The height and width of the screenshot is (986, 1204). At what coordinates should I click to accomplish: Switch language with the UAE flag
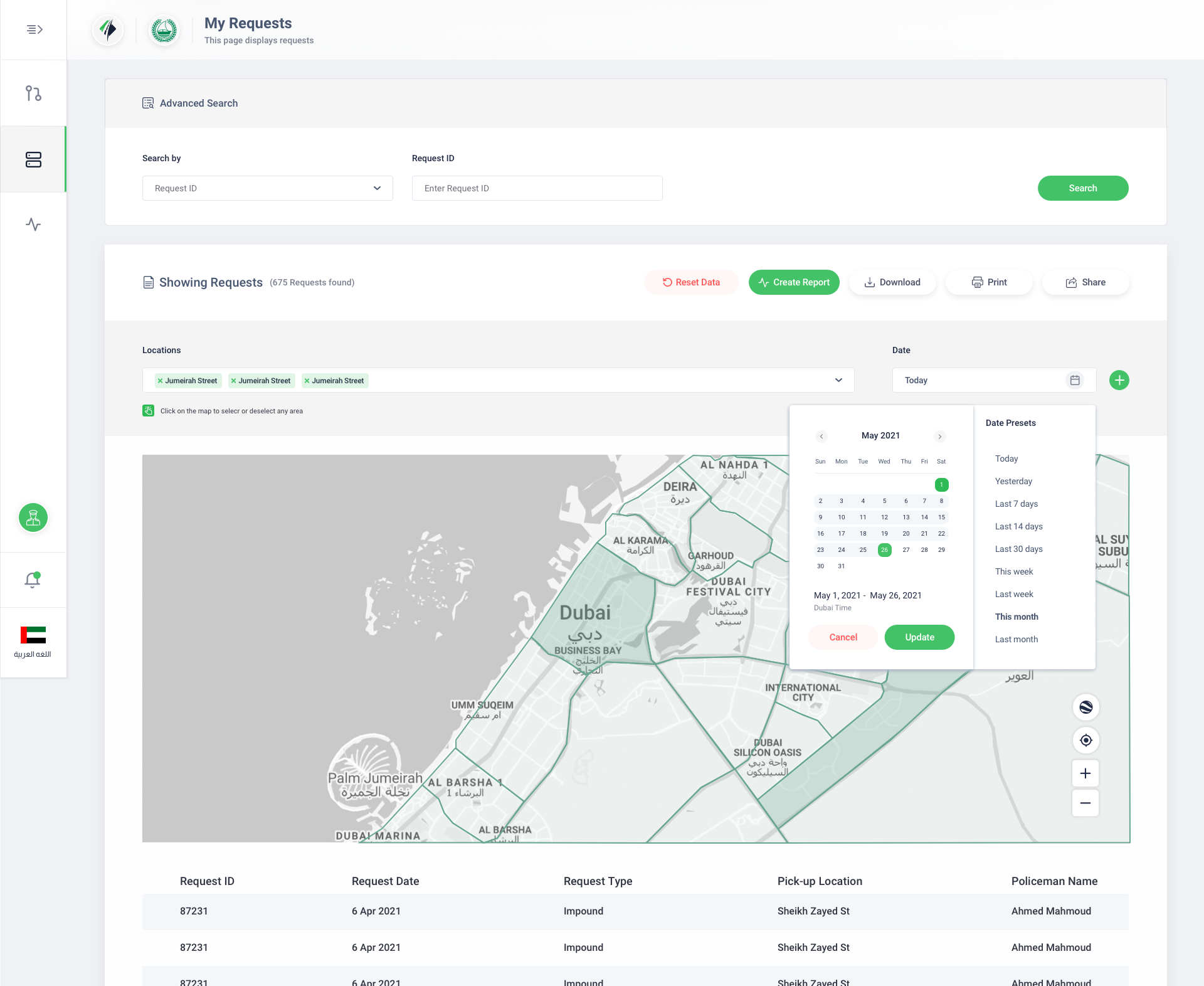click(x=33, y=635)
